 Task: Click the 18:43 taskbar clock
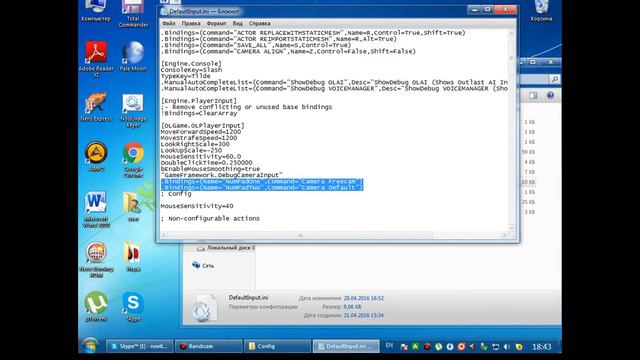(542, 347)
